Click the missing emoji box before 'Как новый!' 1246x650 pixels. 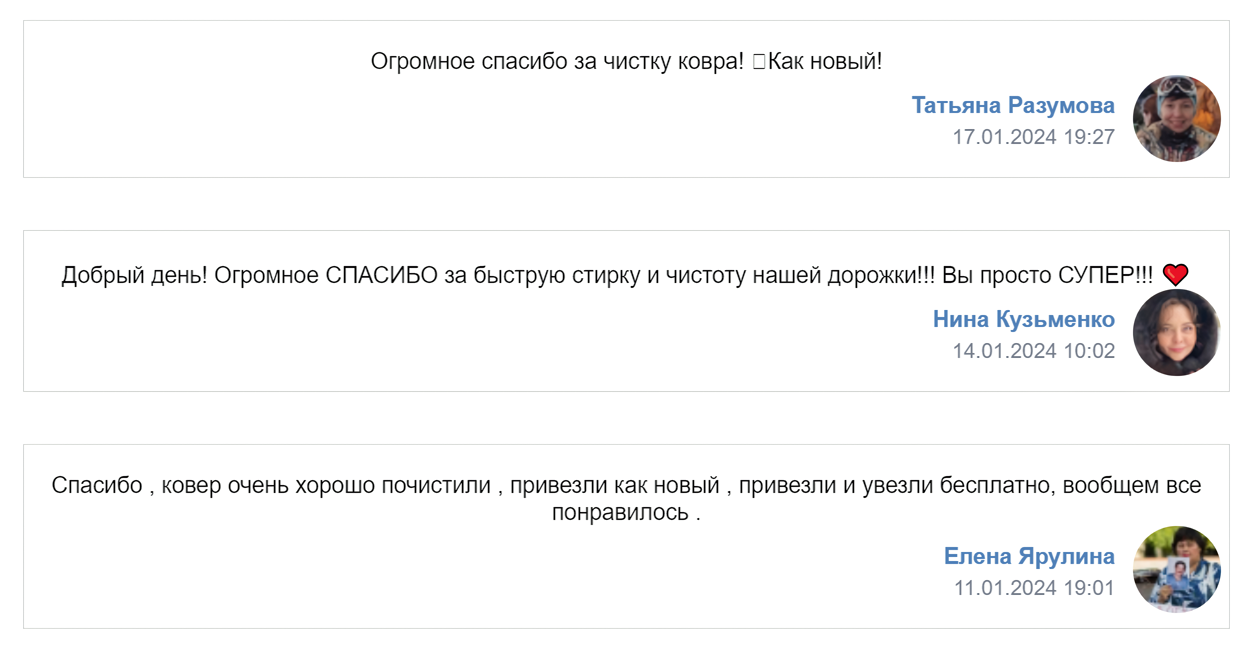[758, 62]
